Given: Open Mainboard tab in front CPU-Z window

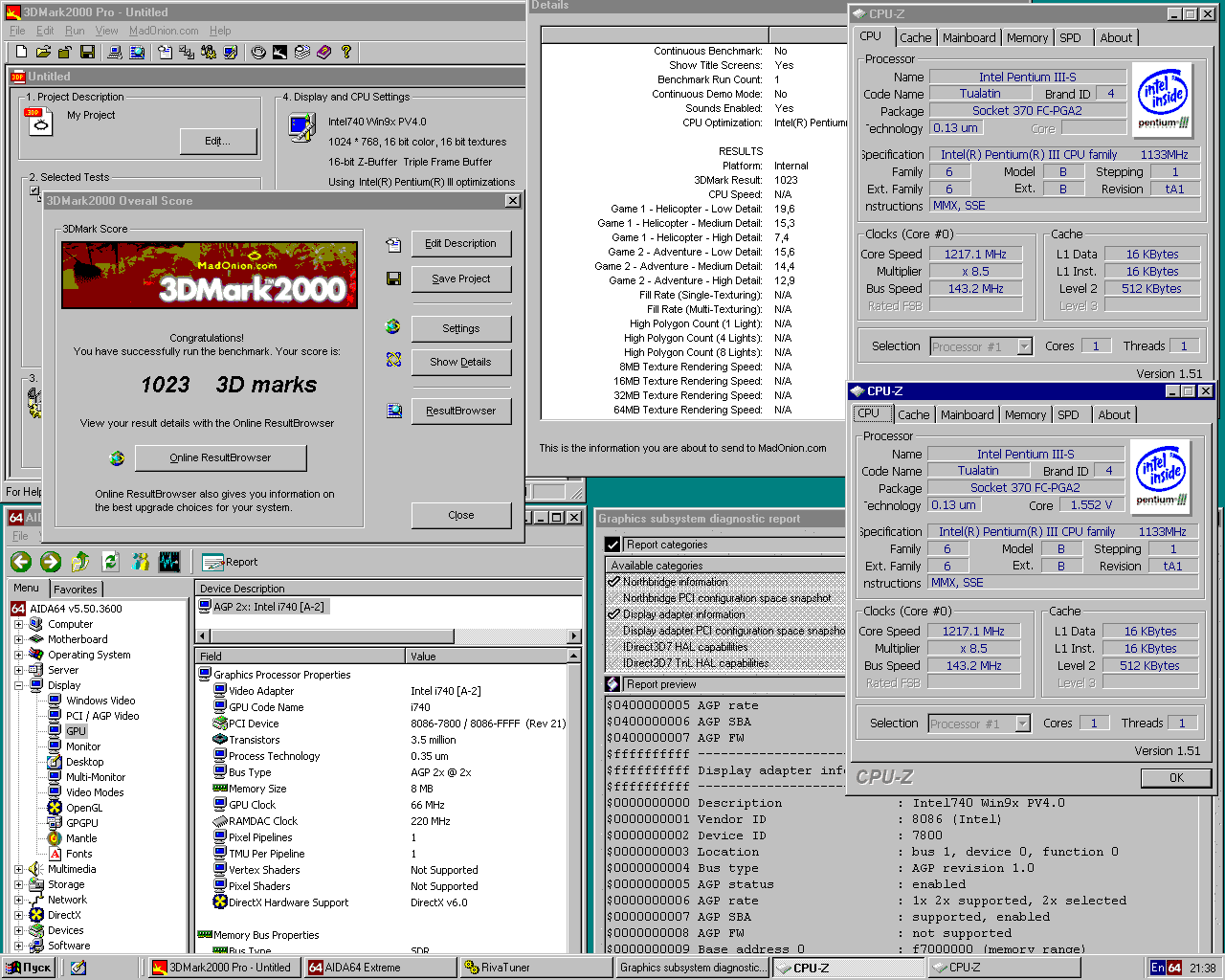Looking at the screenshot, I should [967, 414].
